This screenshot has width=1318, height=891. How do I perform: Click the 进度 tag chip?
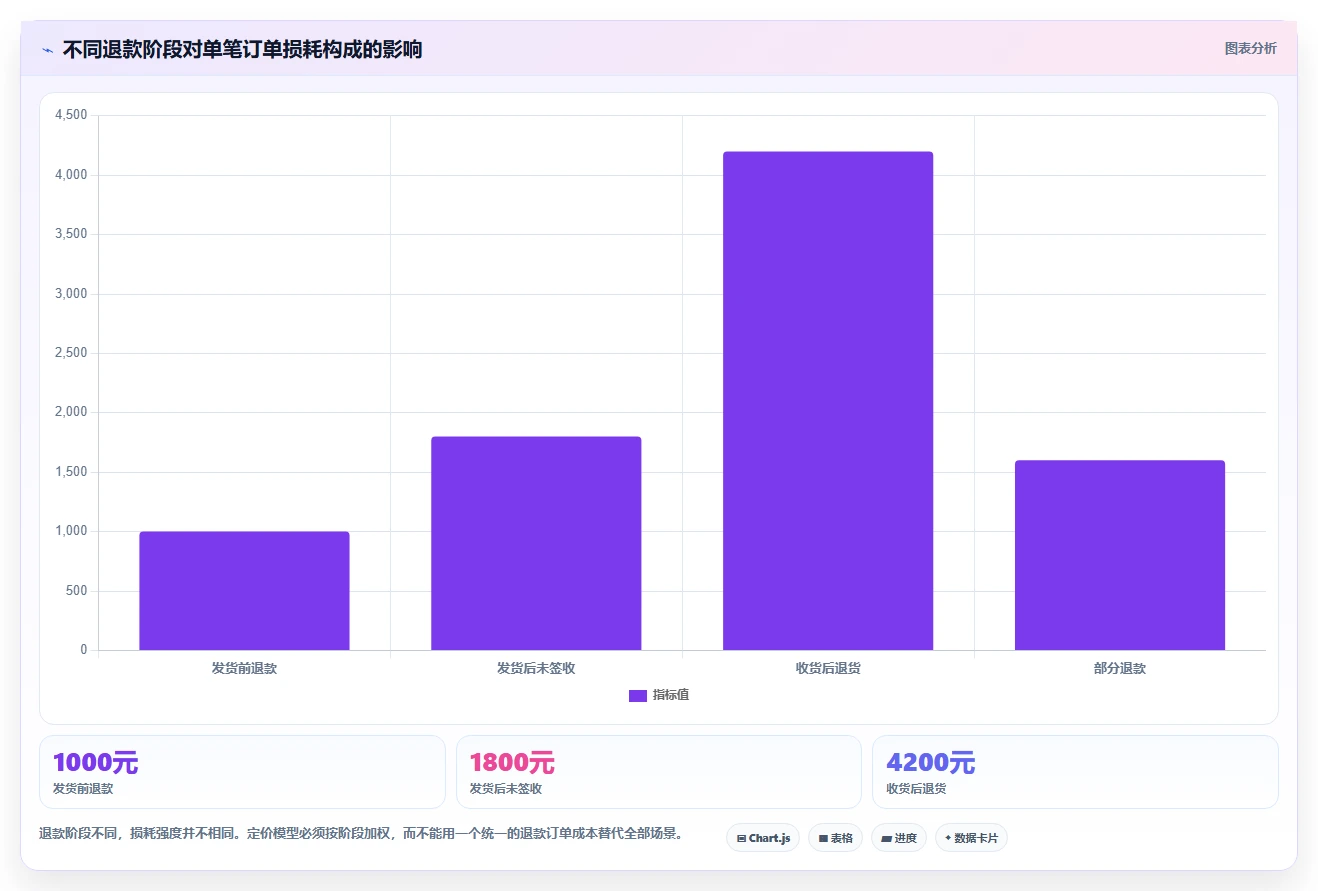click(899, 838)
